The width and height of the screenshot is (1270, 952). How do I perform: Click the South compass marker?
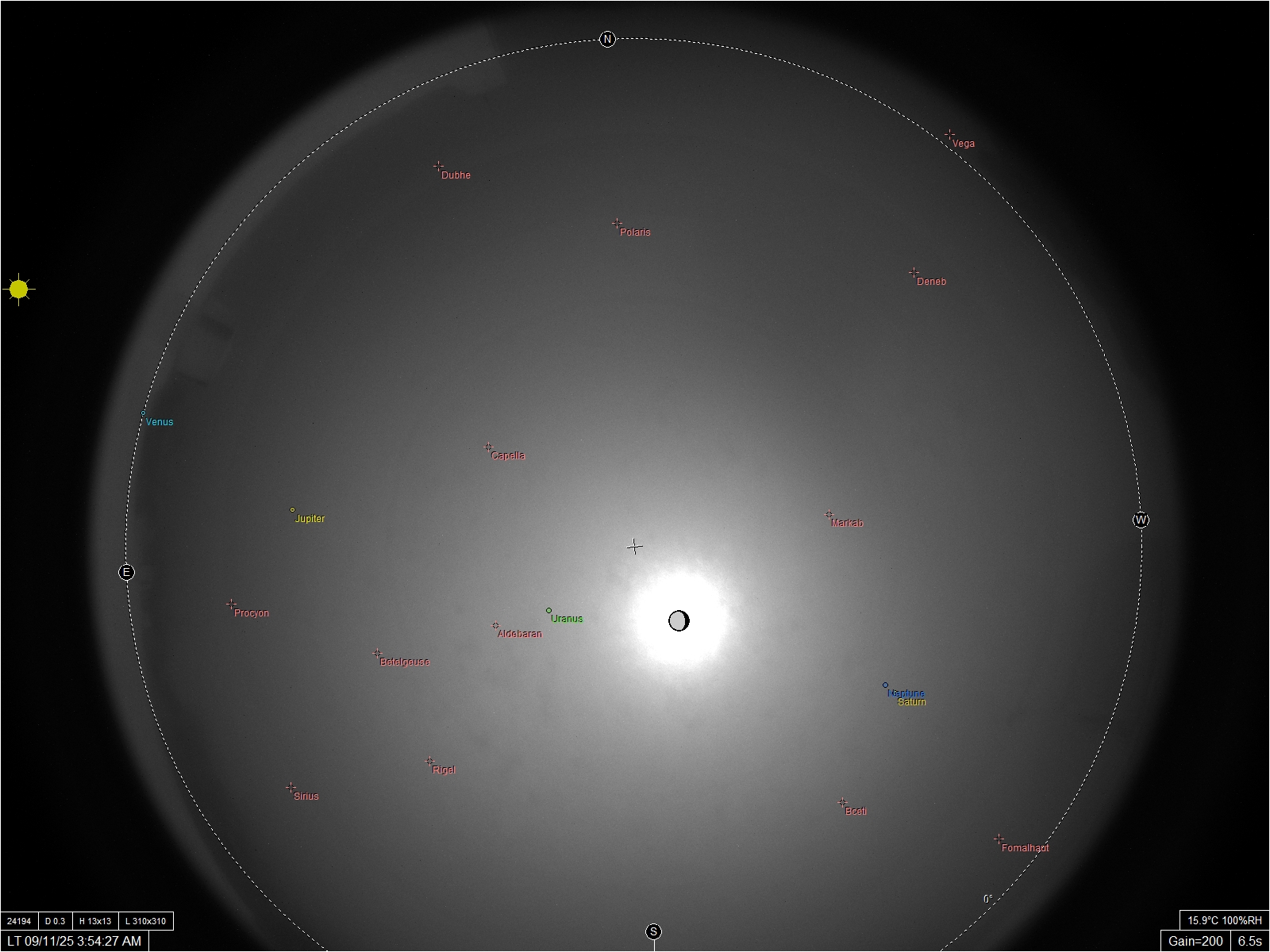653,931
